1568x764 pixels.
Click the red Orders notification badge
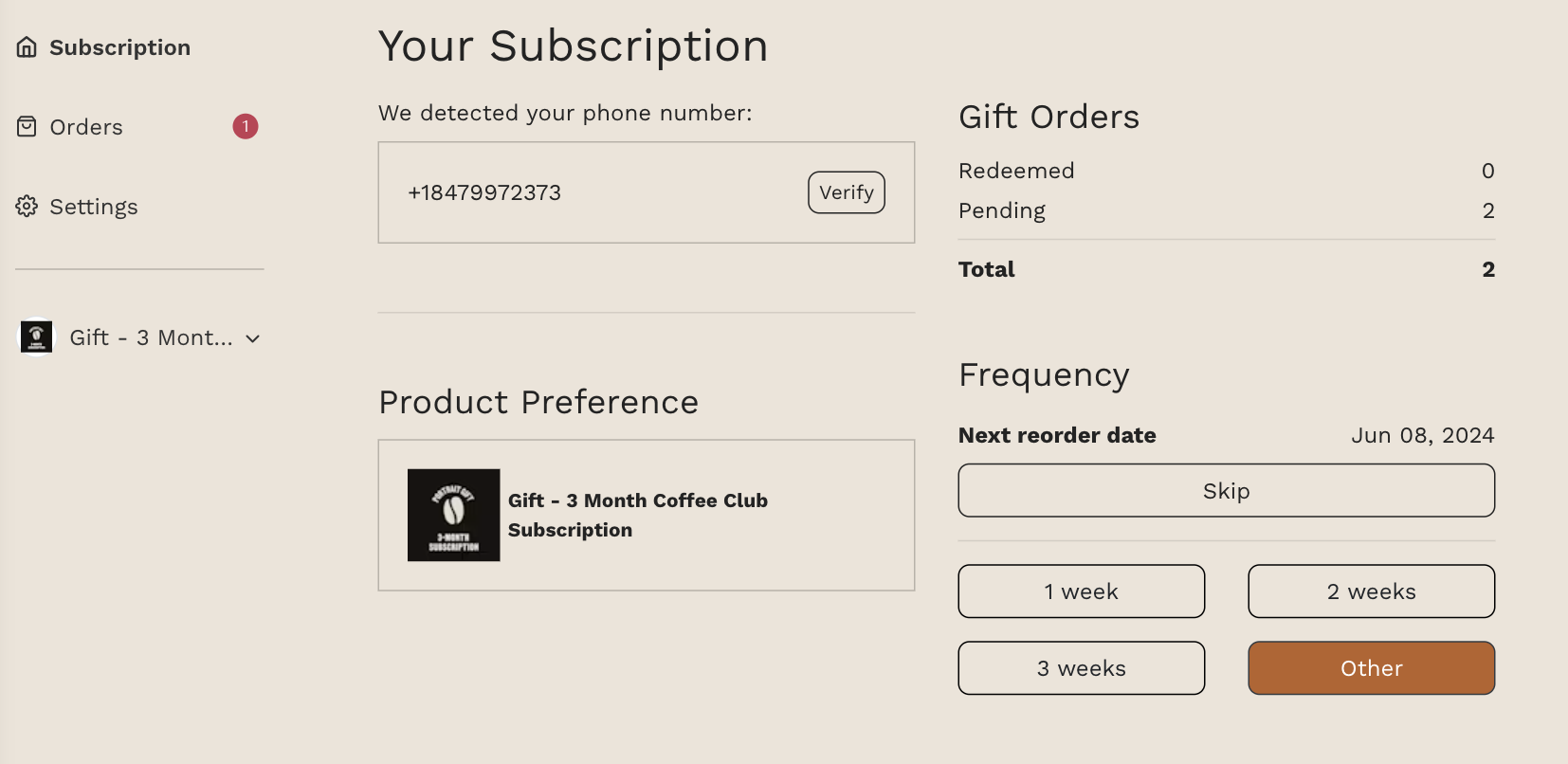pos(246,126)
